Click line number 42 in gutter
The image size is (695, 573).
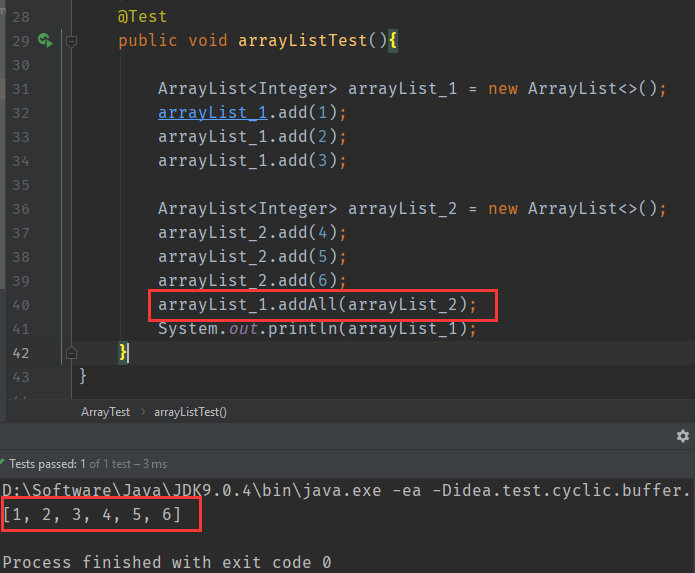tap(21, 353)
